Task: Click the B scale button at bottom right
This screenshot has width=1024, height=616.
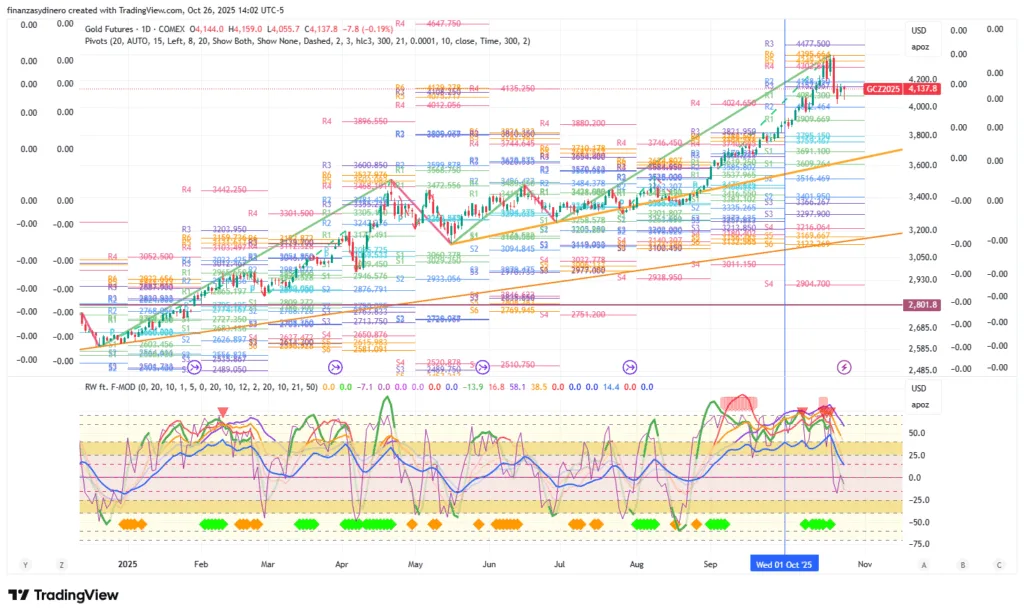Action: coord(962,565)
